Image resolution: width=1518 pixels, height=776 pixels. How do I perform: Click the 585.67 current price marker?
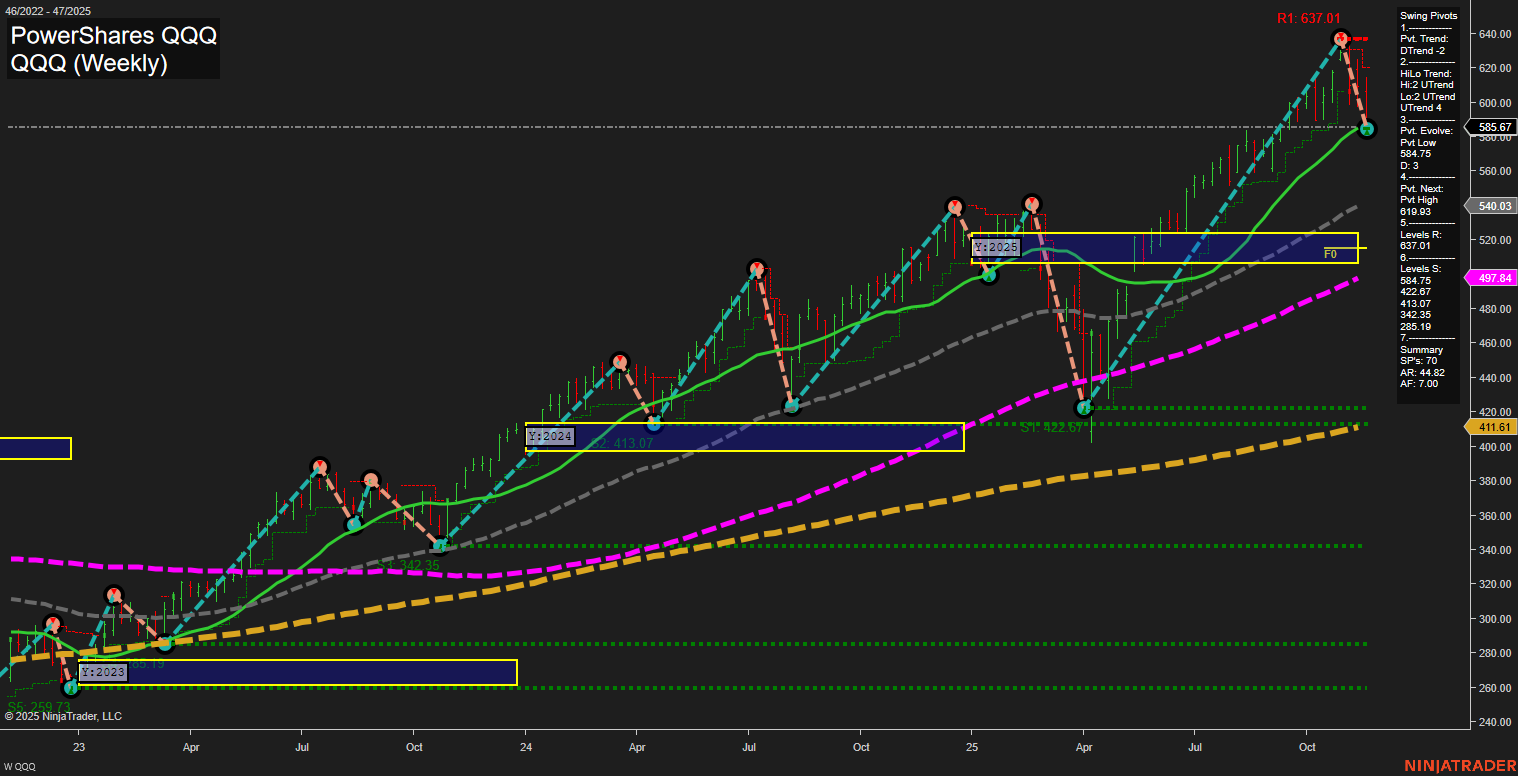pos(1494,127)
